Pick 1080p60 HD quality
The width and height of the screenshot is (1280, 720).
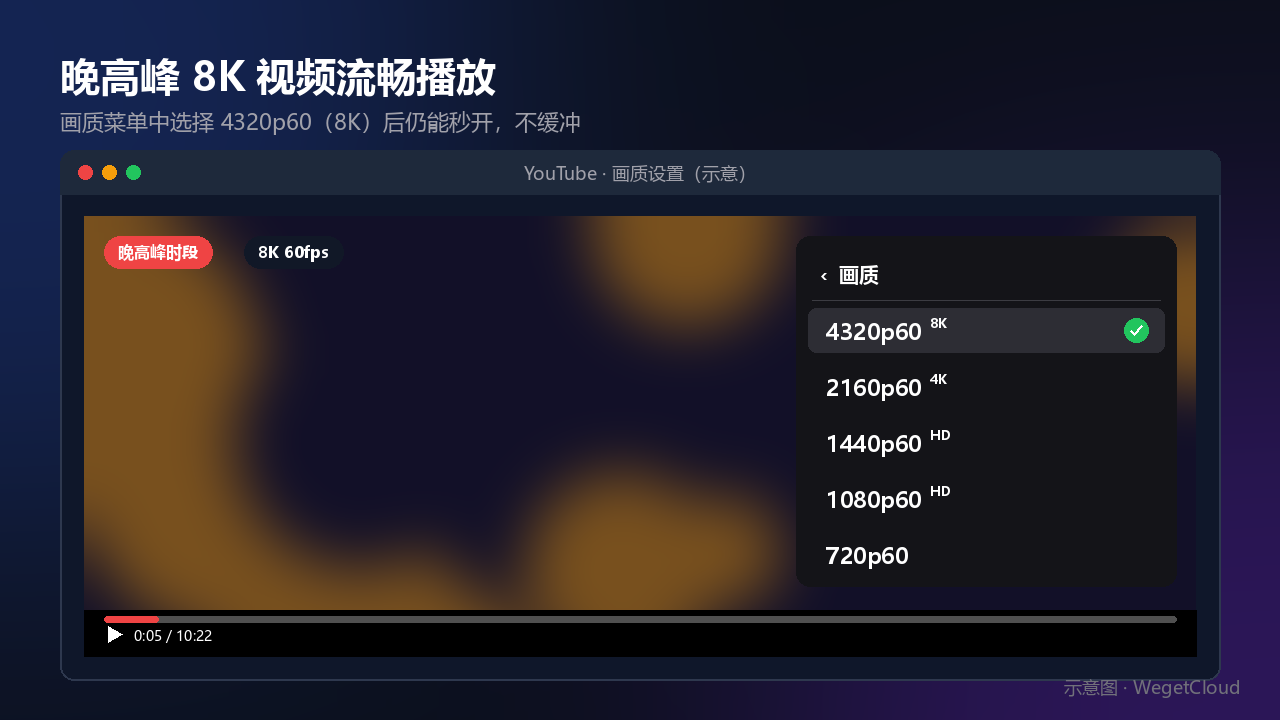tap(986, 499)
